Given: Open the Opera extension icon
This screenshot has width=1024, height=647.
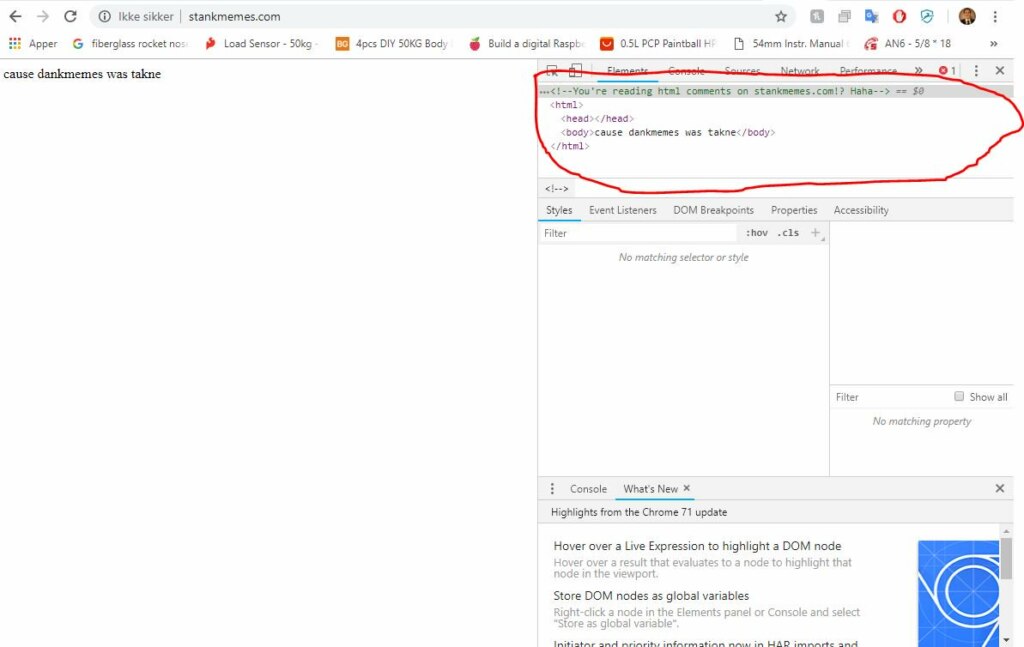Looking at the screenshot, I should pos(899,16).
